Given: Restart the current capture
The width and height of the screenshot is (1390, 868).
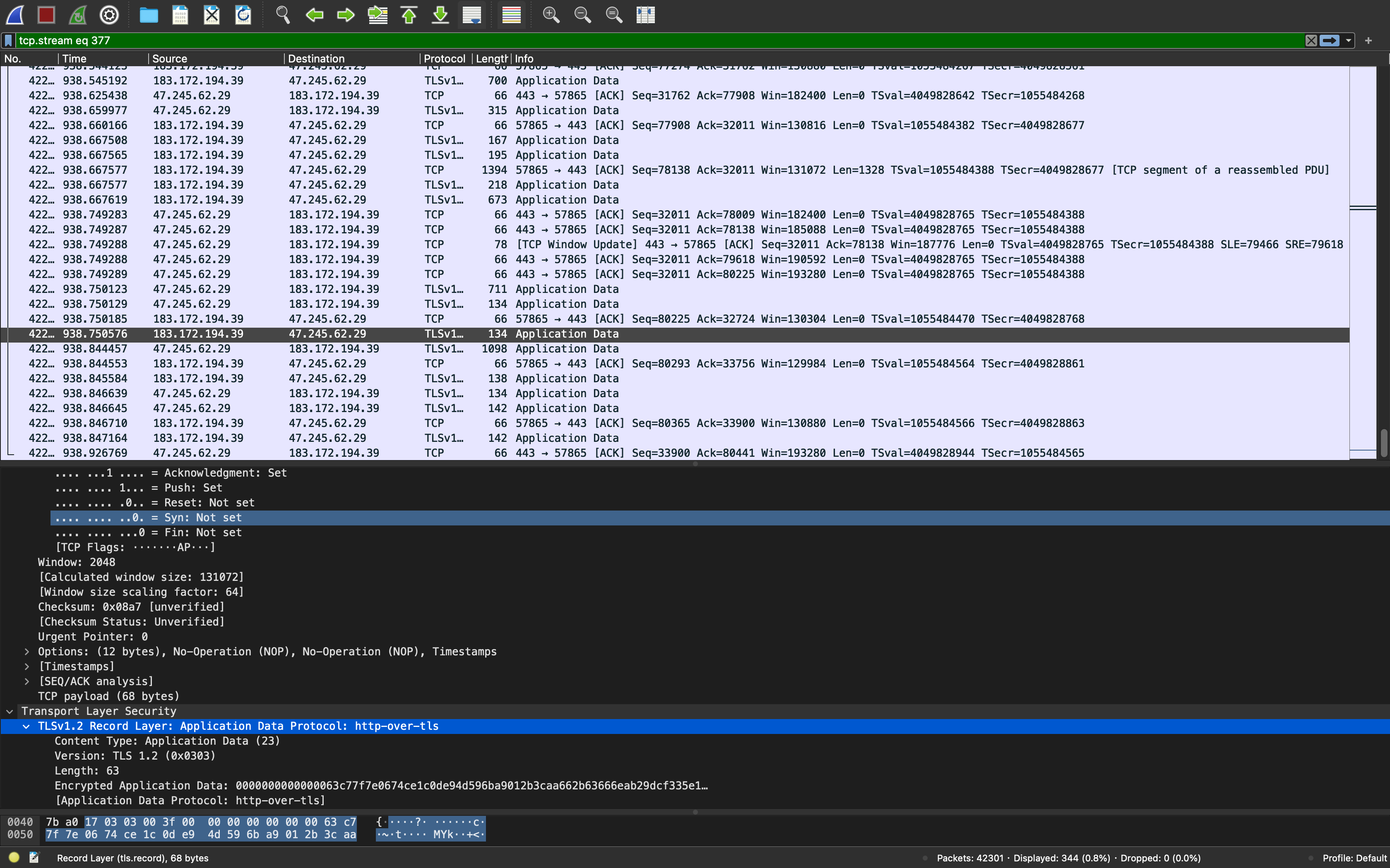Looking at the screenshot, I should click(x=77, y=15).
